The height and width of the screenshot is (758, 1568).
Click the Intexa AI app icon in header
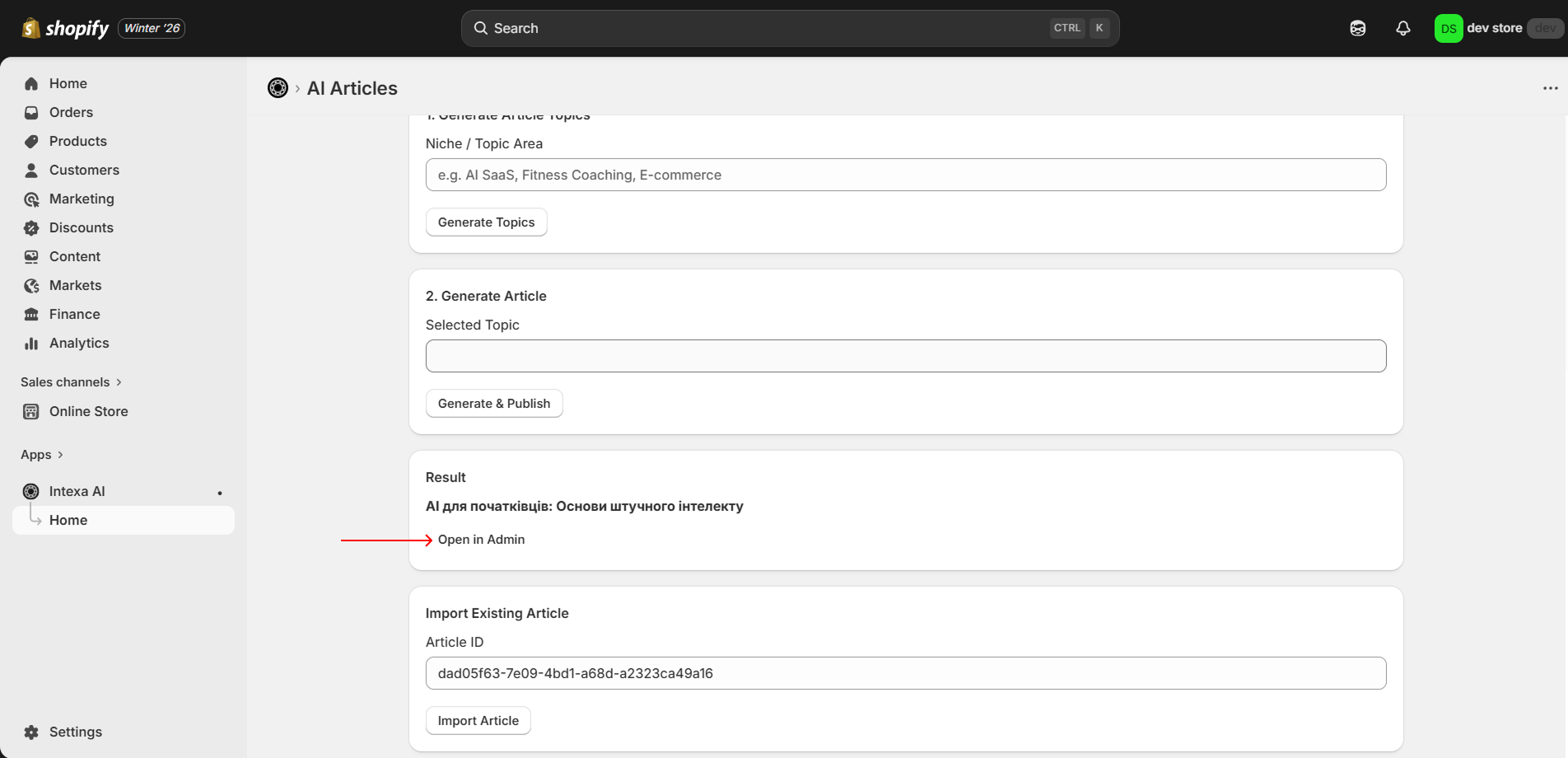[278, 88]
